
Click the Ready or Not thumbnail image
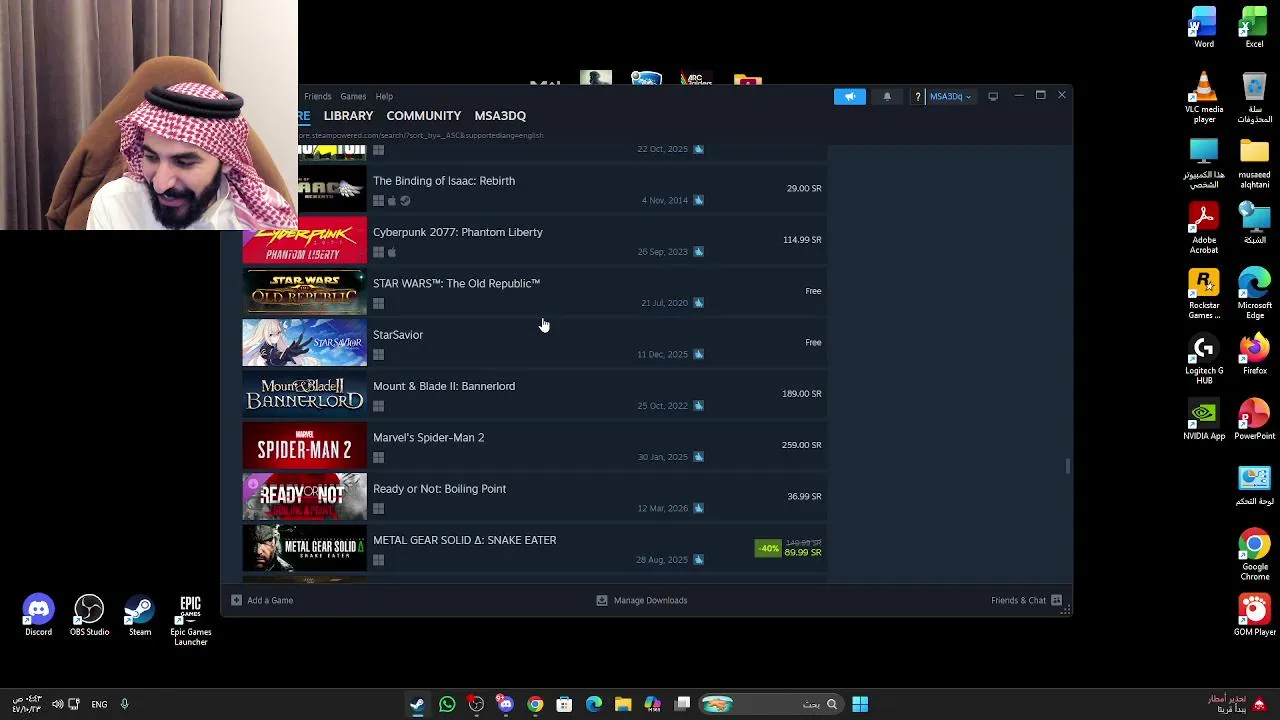pos(304,496)
